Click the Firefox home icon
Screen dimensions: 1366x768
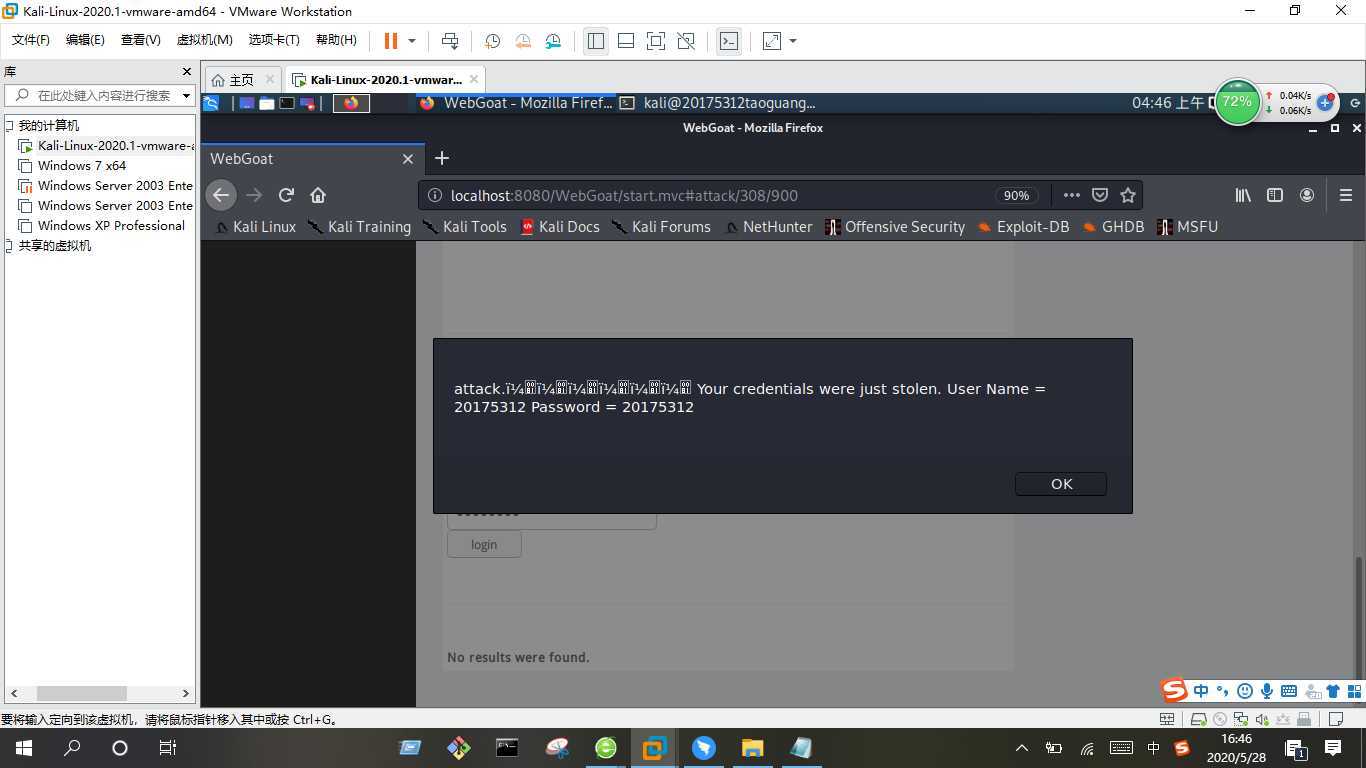click(x=318, y=195)
